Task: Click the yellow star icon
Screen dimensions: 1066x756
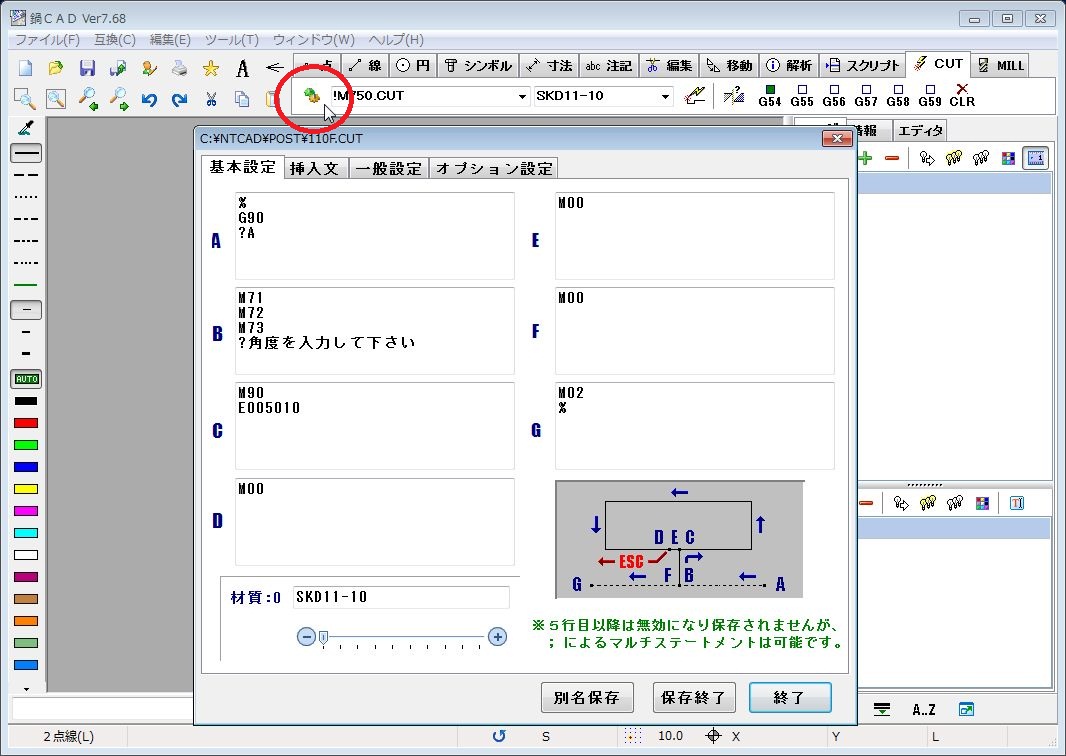Action: click(x=211, y=67)
